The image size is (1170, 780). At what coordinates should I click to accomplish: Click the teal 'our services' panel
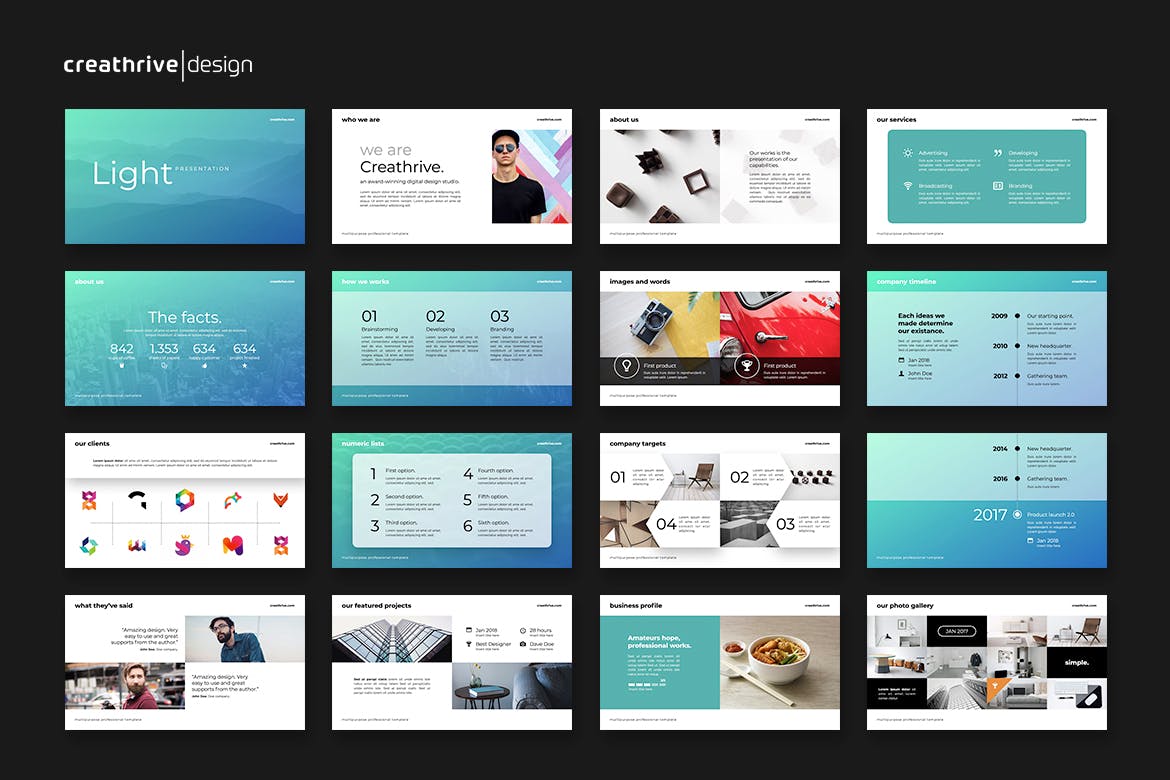[x=986, y=176]
